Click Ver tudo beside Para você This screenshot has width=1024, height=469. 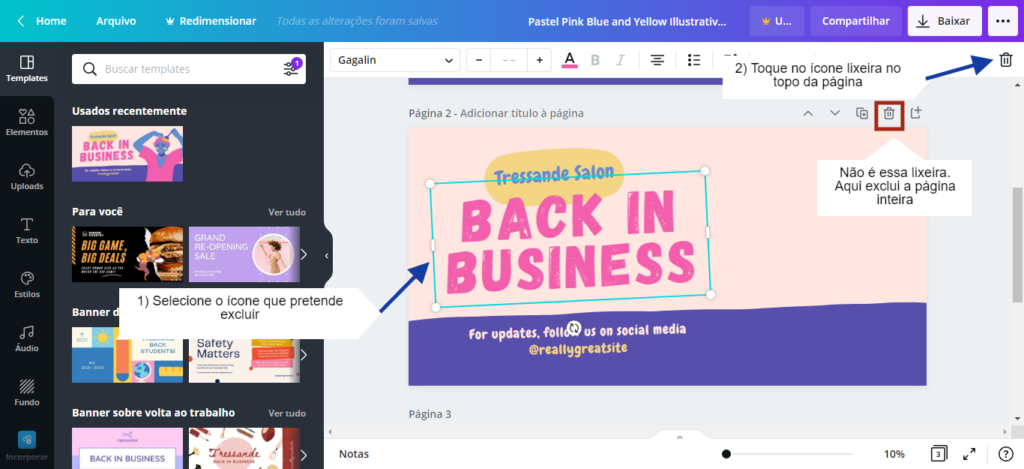(287, 212)
